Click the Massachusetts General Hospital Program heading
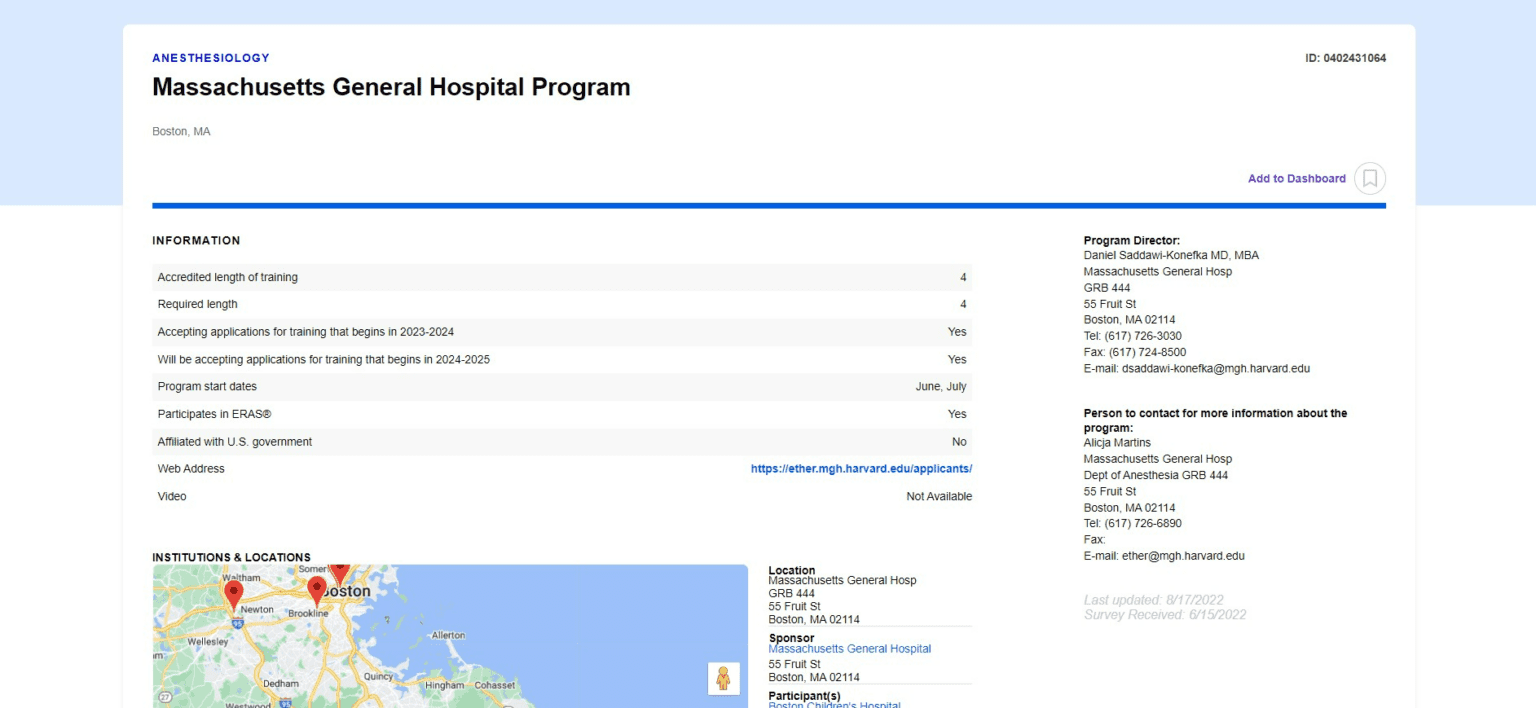 [x=391, y=87]
